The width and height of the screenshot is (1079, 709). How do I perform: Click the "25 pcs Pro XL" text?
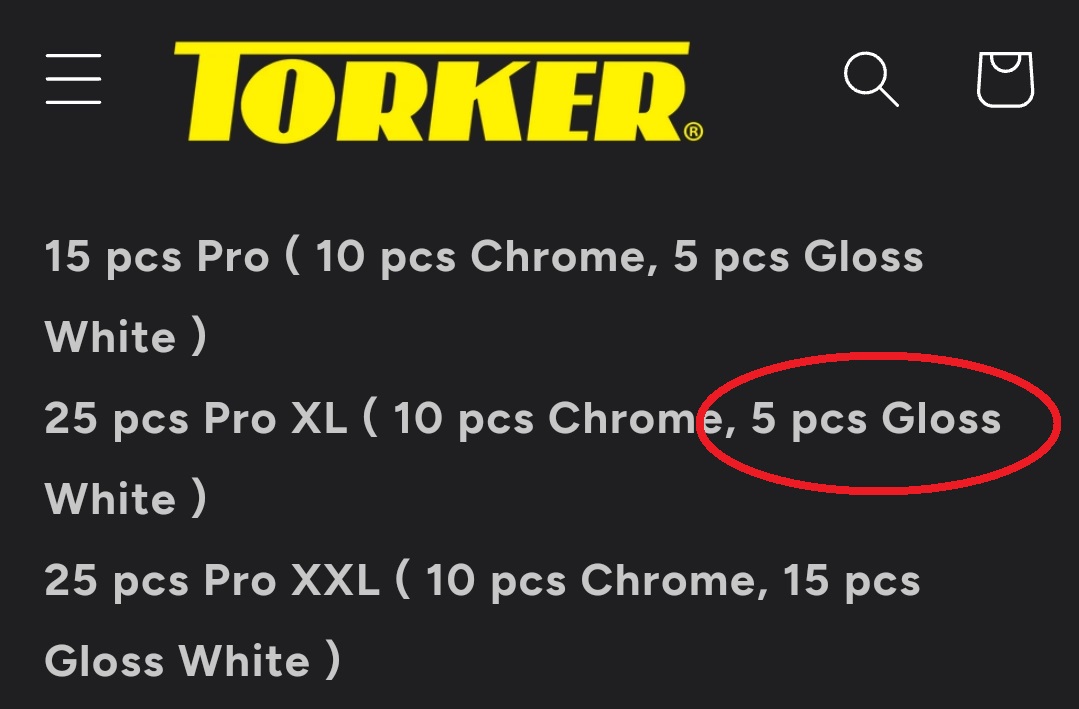tap(195, 419)
